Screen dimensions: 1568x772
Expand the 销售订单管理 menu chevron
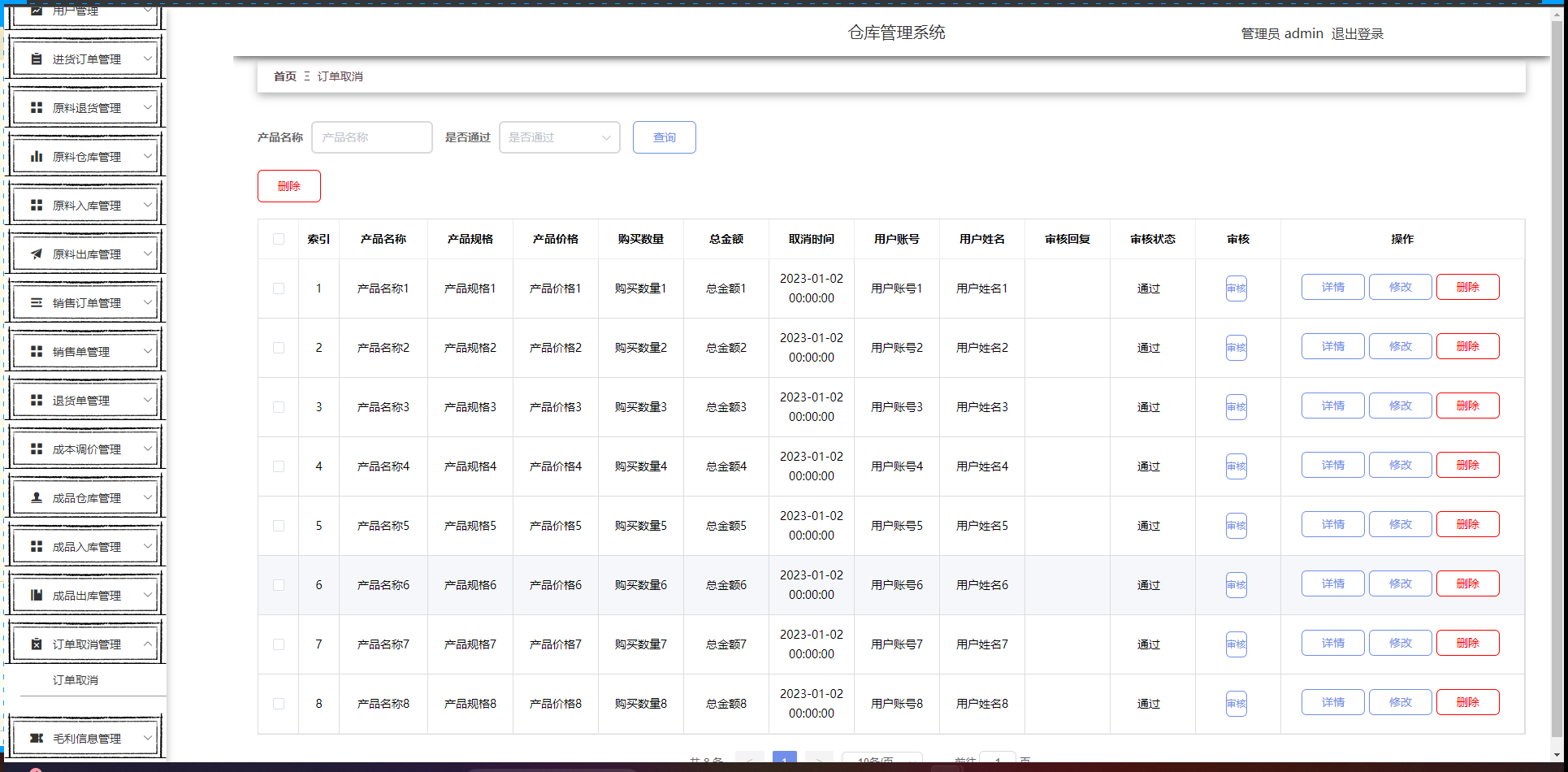click(148, 302)
